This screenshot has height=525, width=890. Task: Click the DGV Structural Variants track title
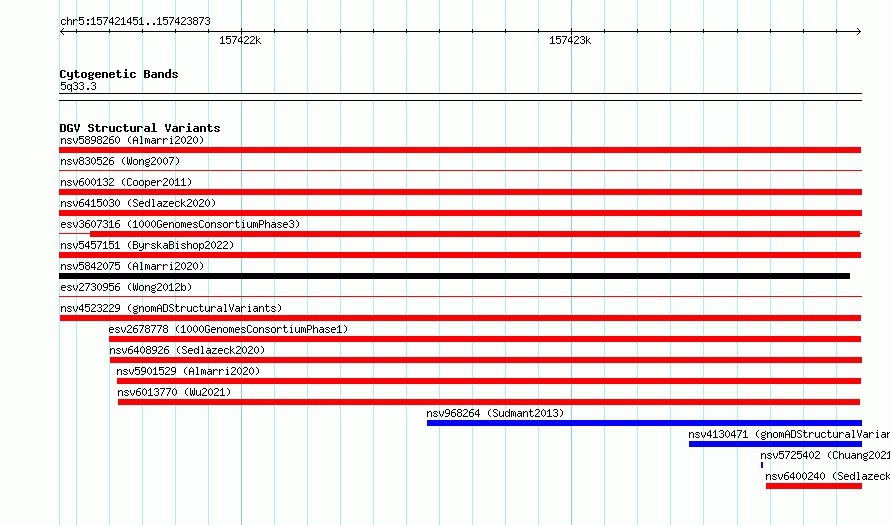coord(140,128)
